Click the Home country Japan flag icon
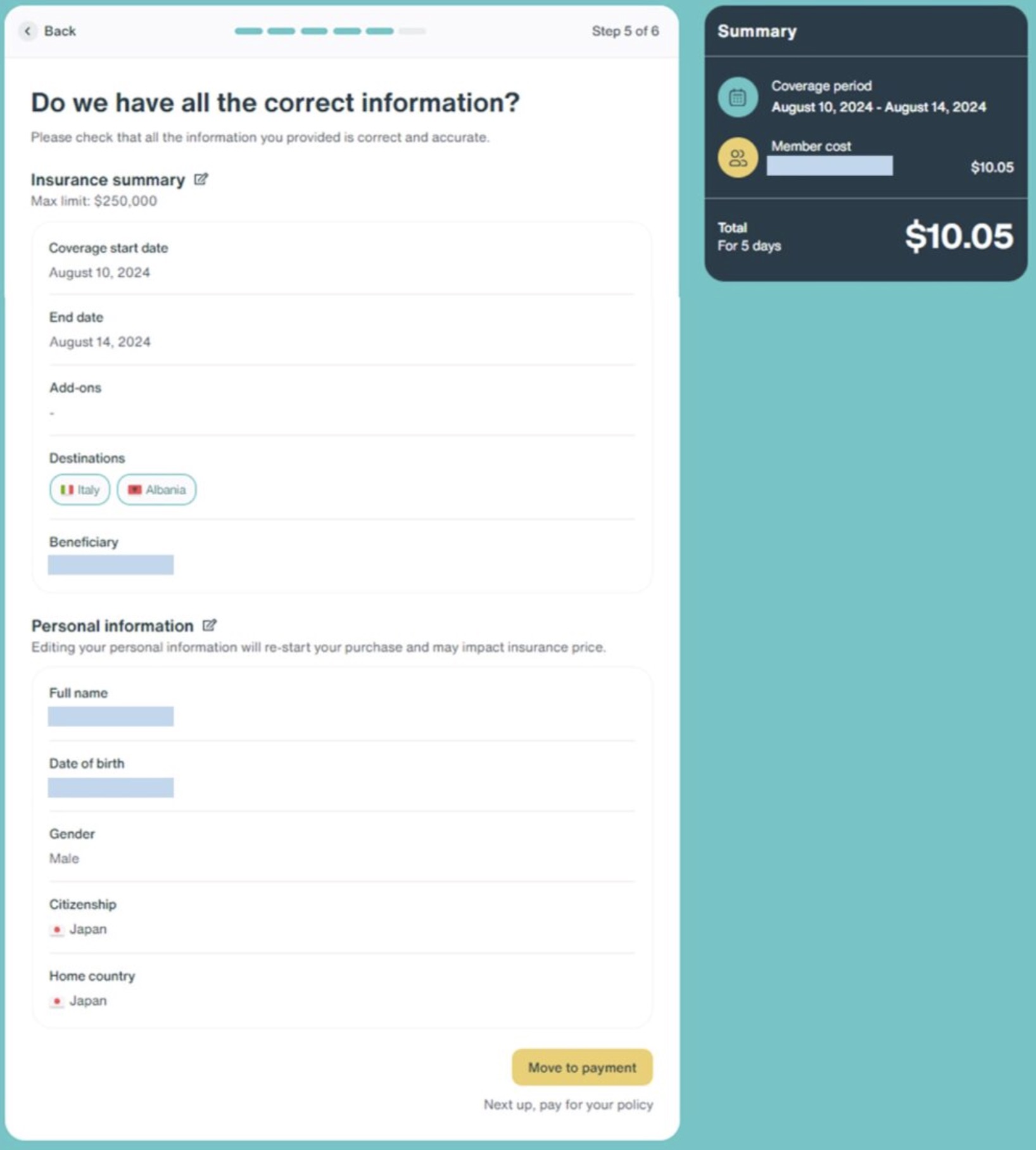 tap(57, 1001)
